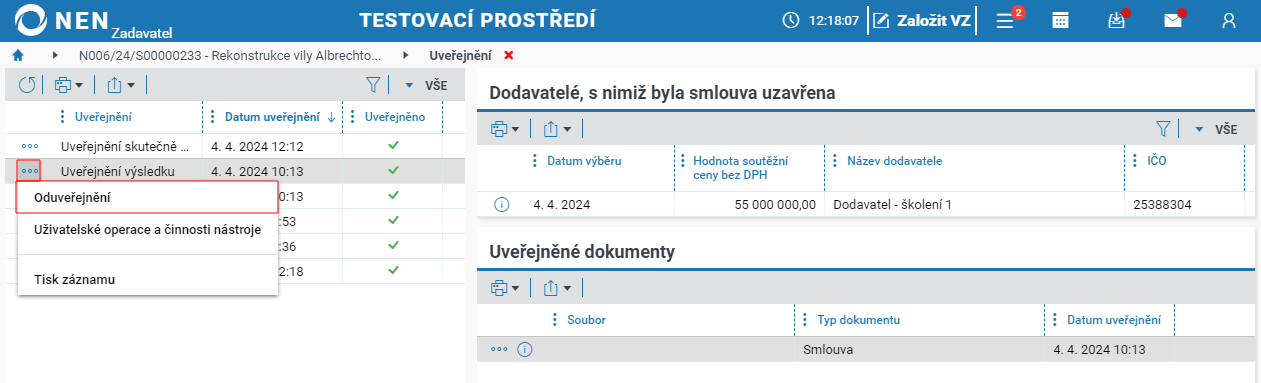Close the Uveřejnění breadcrumb with the red X
The width and height of the screenshot is (1261, 383).
click(x=509, y=55)
